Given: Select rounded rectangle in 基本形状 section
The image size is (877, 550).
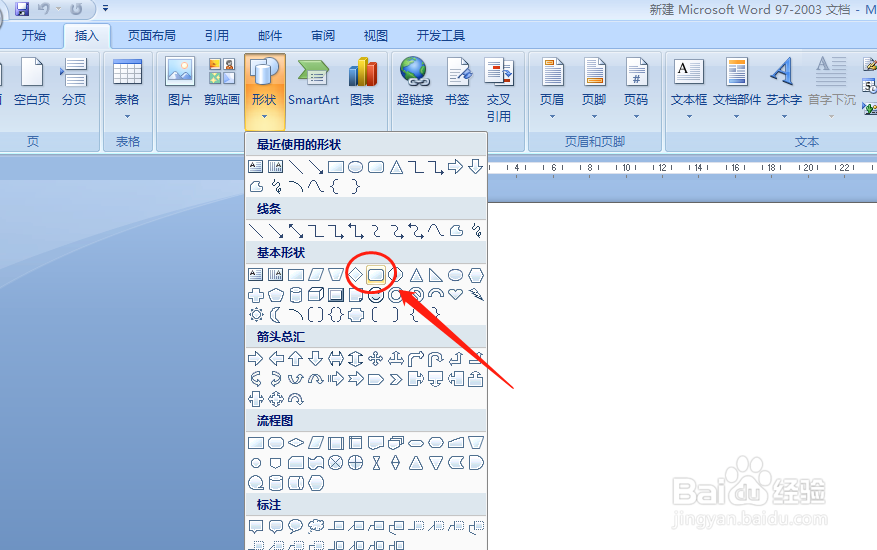Looking at the screenshot, I should coord(376,275).
